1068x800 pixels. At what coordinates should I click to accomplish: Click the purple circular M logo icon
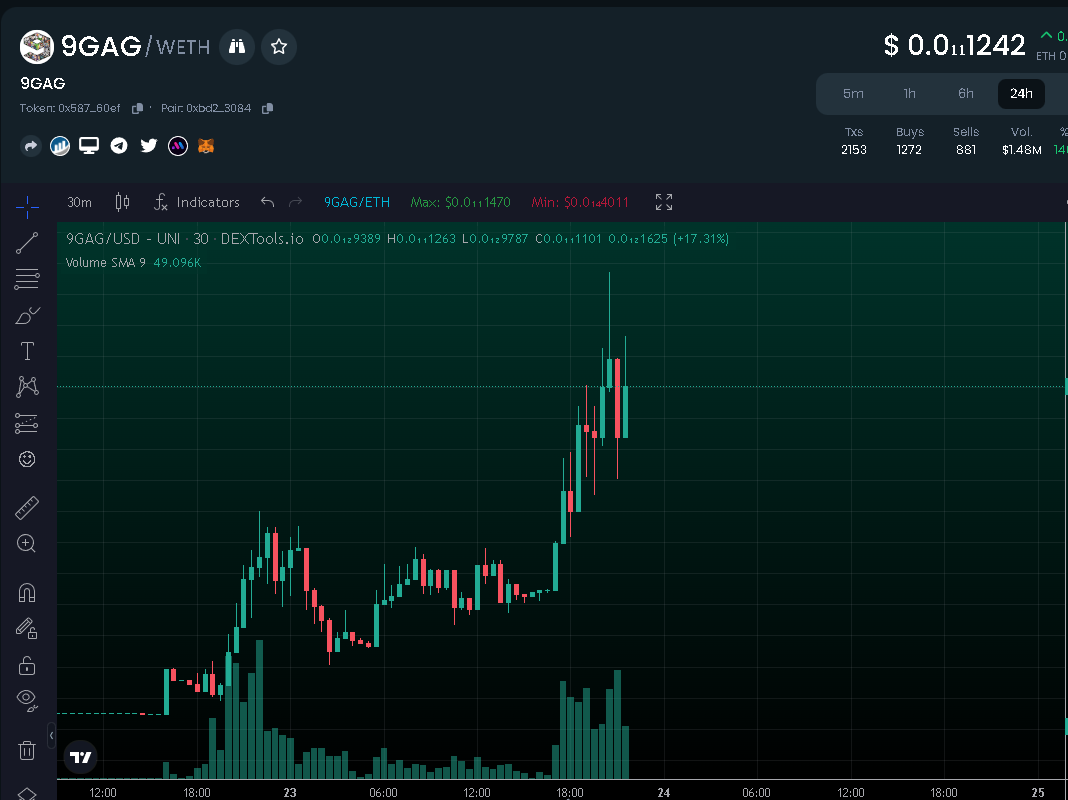coord(178,146)
